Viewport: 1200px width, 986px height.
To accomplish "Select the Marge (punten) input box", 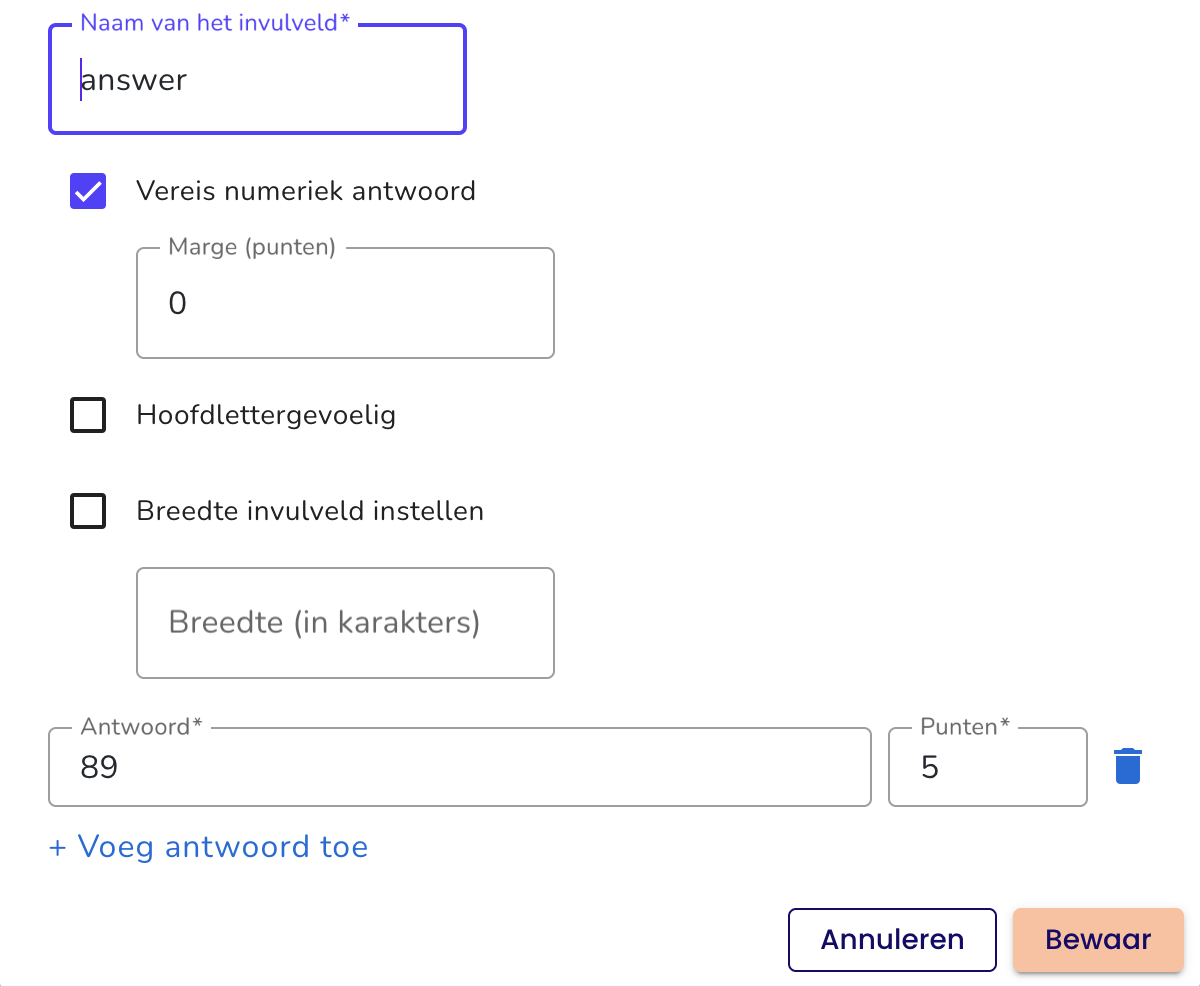I will pos(345,303).
